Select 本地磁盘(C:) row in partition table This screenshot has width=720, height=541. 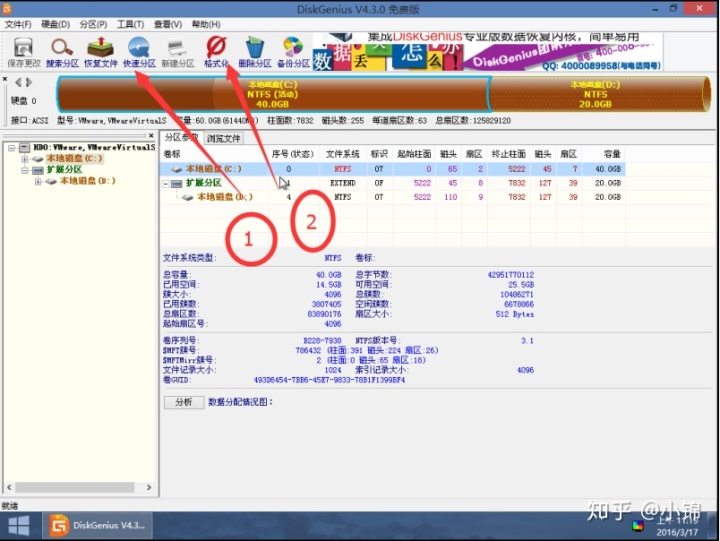[x=393, y=169]
